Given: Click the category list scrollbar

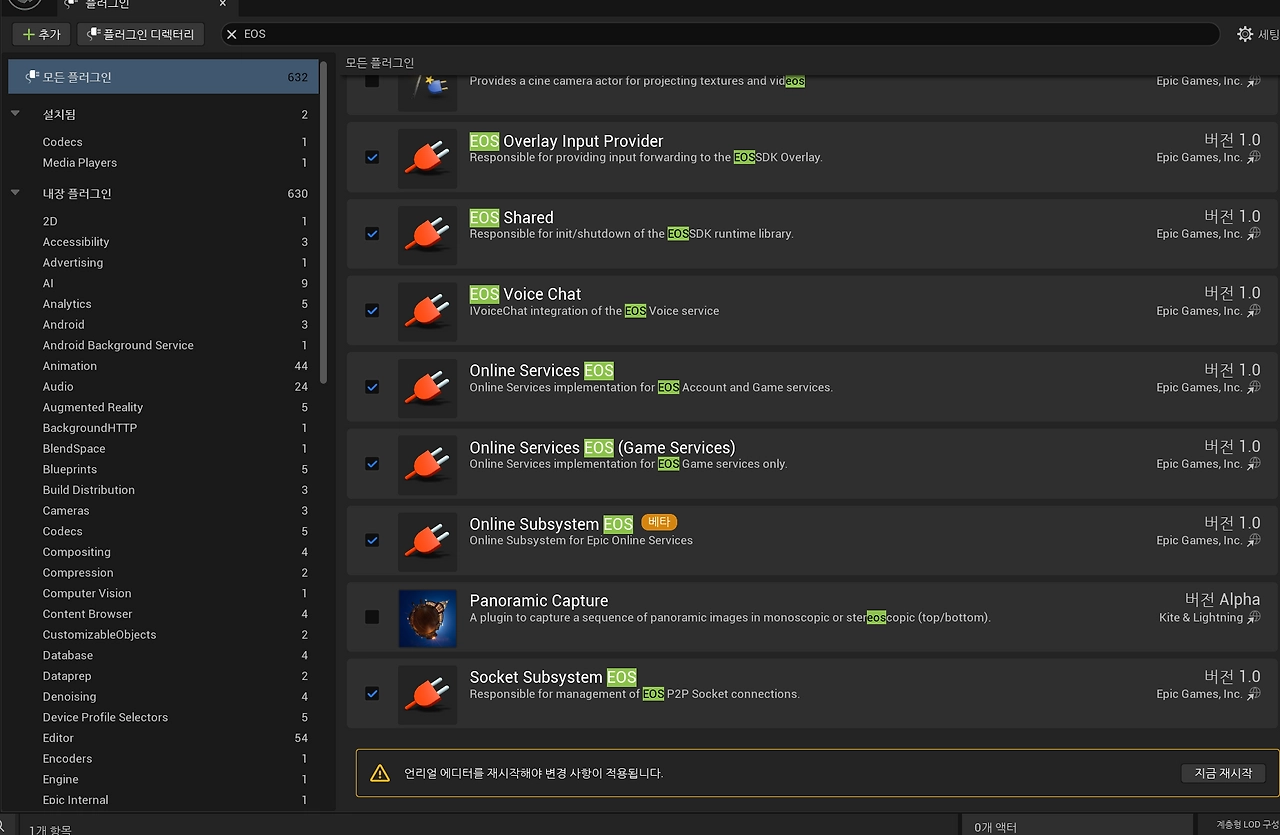Looking at the screenshot, I should point(323,222).
